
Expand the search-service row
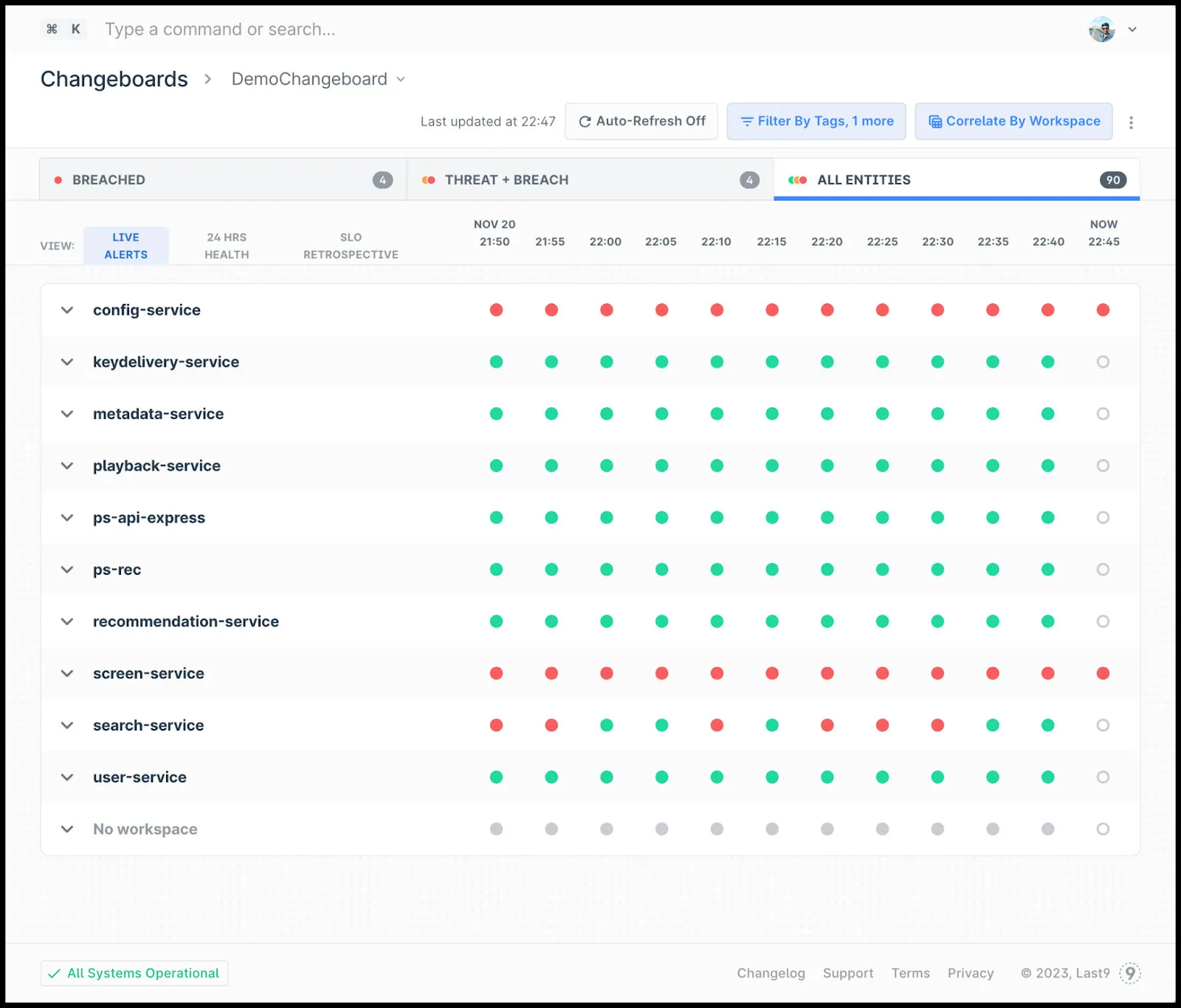click(67, 725)
